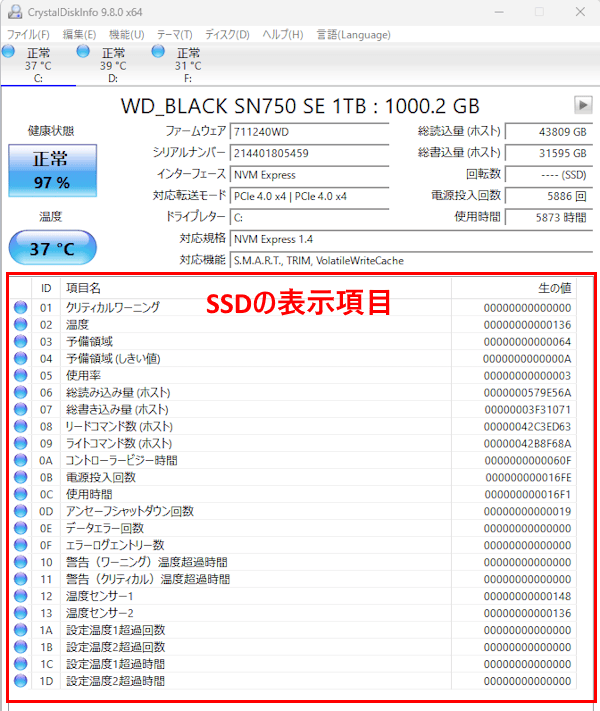Click the drive letter field C:
Viewport: 600px width, 711px height.
pos(309,218)
